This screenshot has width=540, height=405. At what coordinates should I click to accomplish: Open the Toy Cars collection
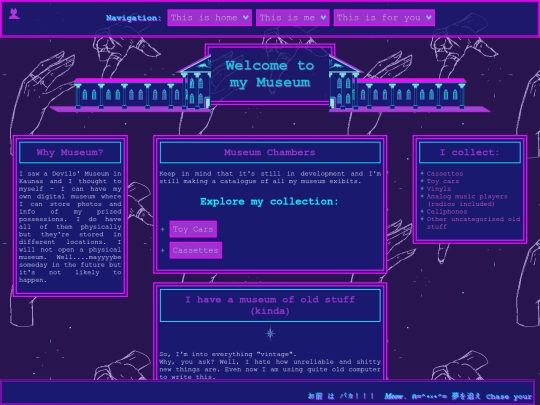[193, 229]
